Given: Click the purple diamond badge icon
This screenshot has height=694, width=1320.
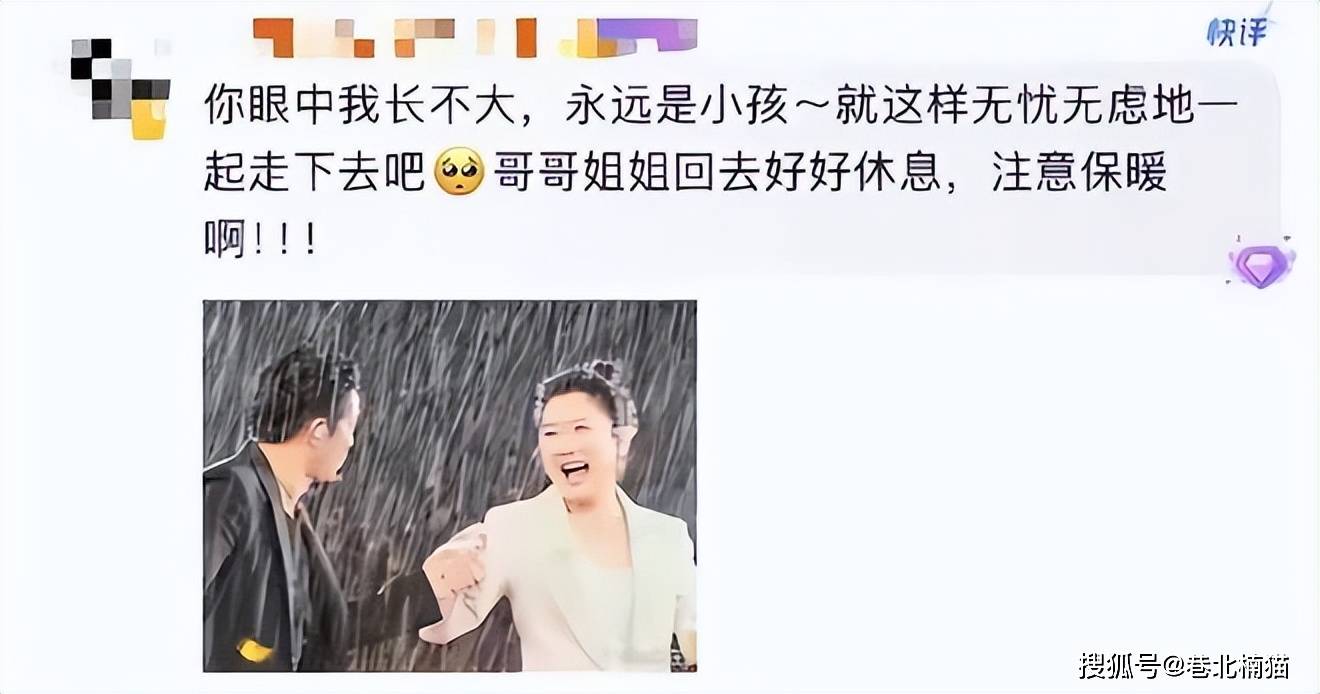Looking at the screenshot, I should click(x=1260, y=263).
